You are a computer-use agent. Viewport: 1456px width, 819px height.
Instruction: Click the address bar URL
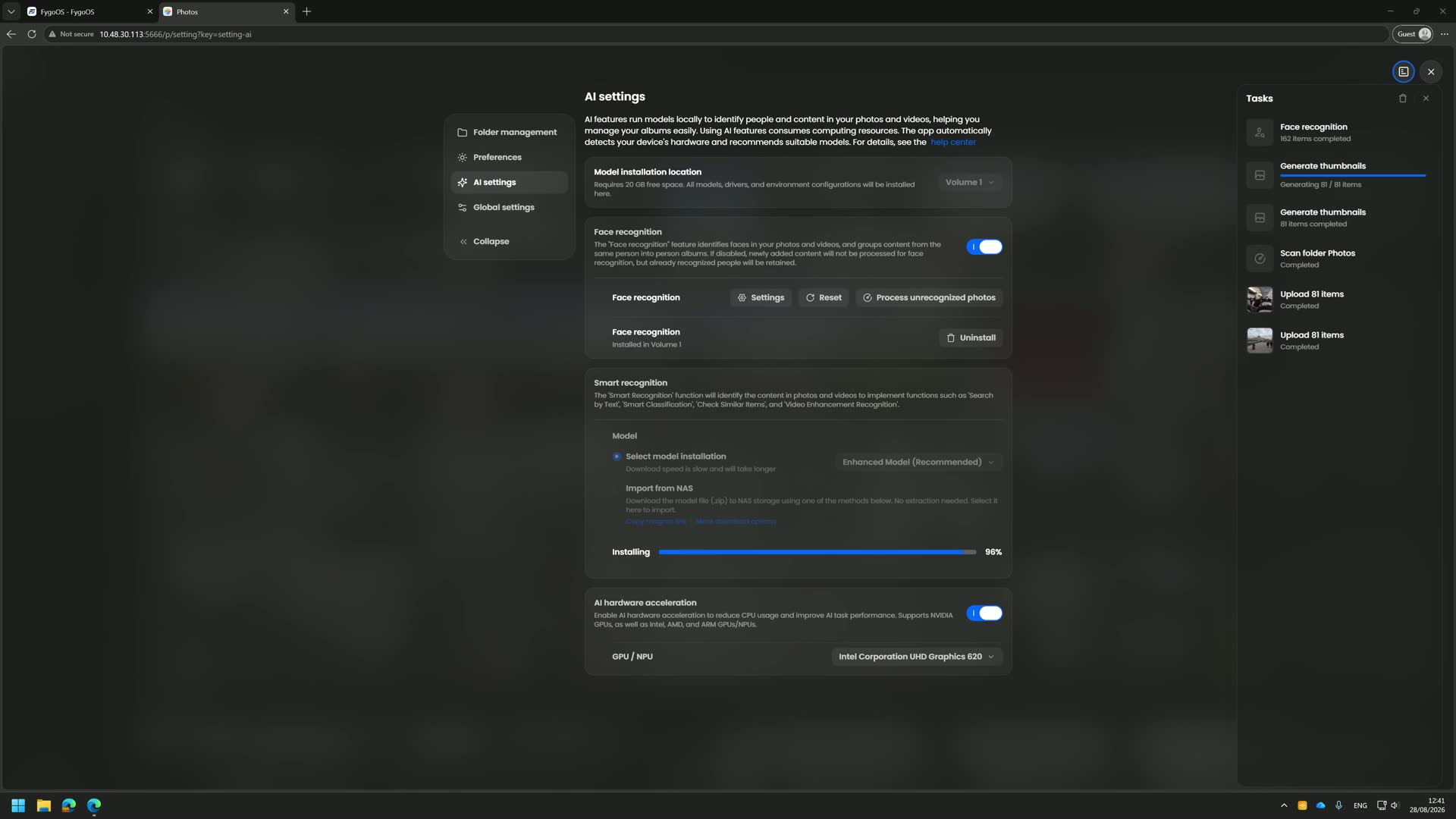(x=175, y=34)
